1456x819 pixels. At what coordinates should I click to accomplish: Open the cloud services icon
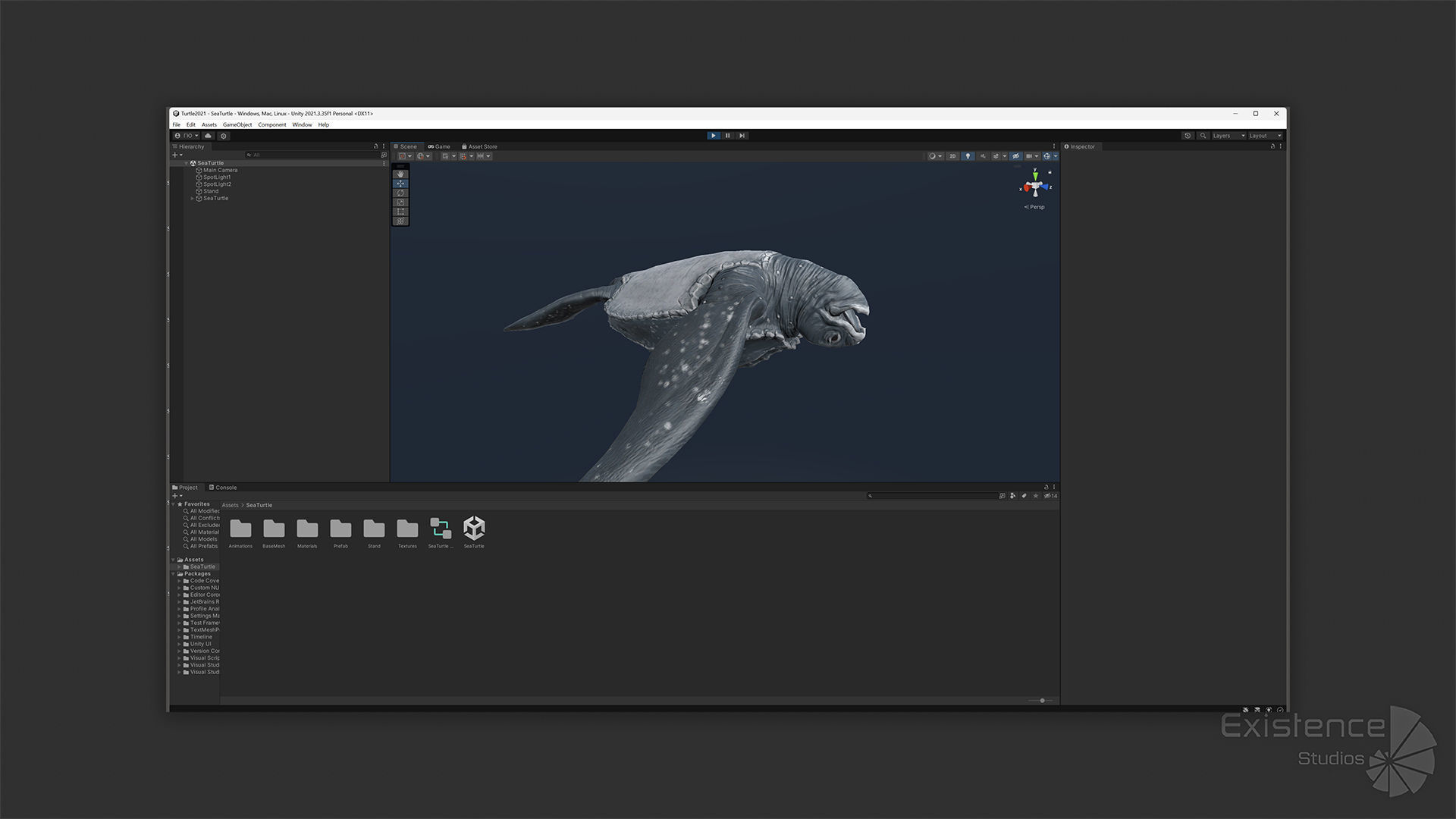[208, 136]
